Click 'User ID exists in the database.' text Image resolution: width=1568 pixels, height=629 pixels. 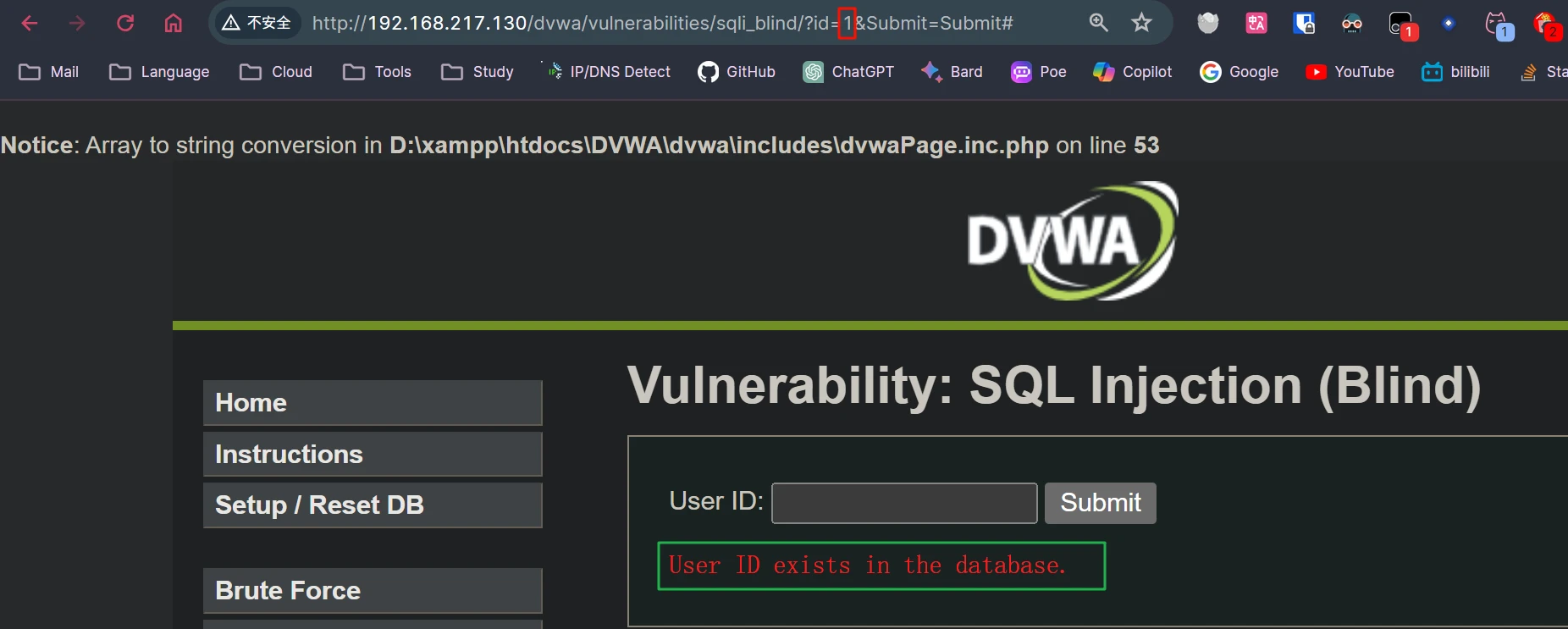(x=867, y=565)
